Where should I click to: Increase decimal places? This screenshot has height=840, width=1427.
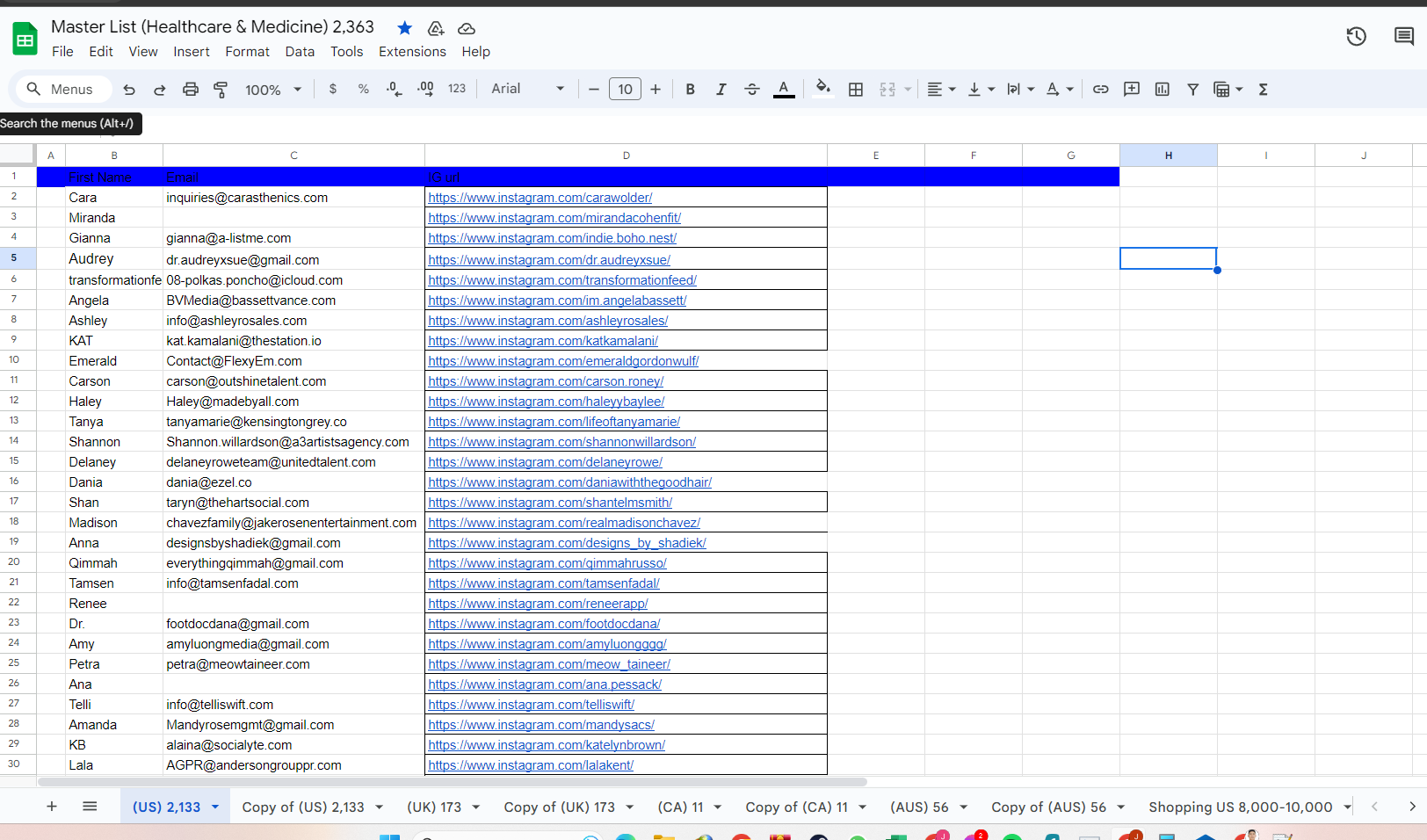[425, 89]
